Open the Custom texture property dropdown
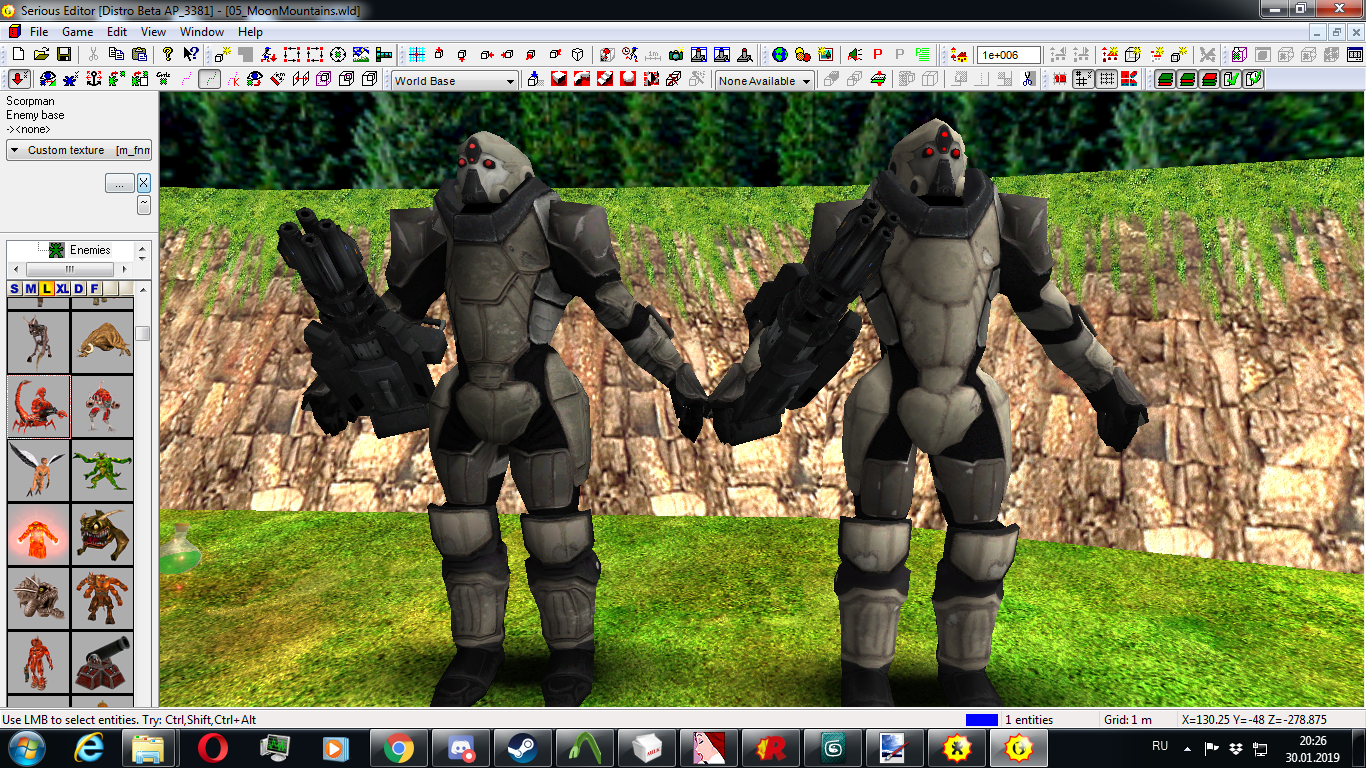The image size is (1366, 768). tap(79, 150)
